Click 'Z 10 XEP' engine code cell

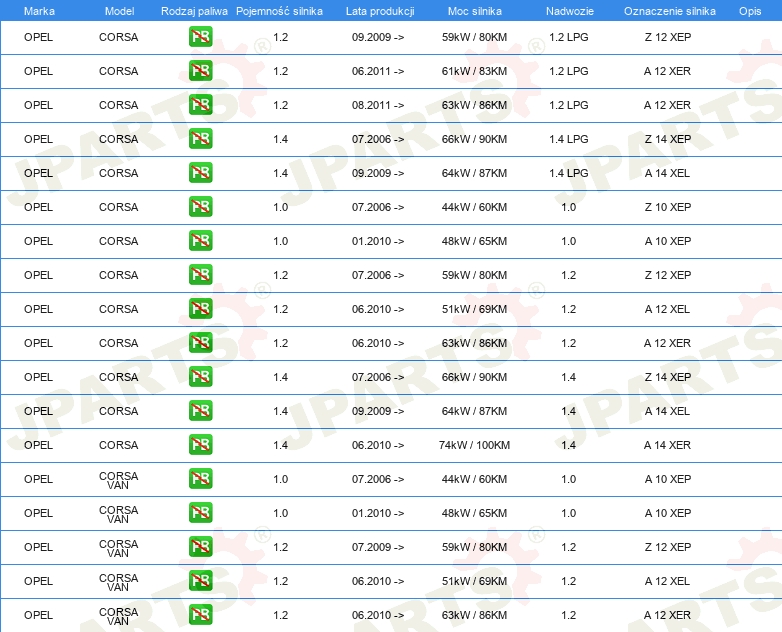click(667, 207)
